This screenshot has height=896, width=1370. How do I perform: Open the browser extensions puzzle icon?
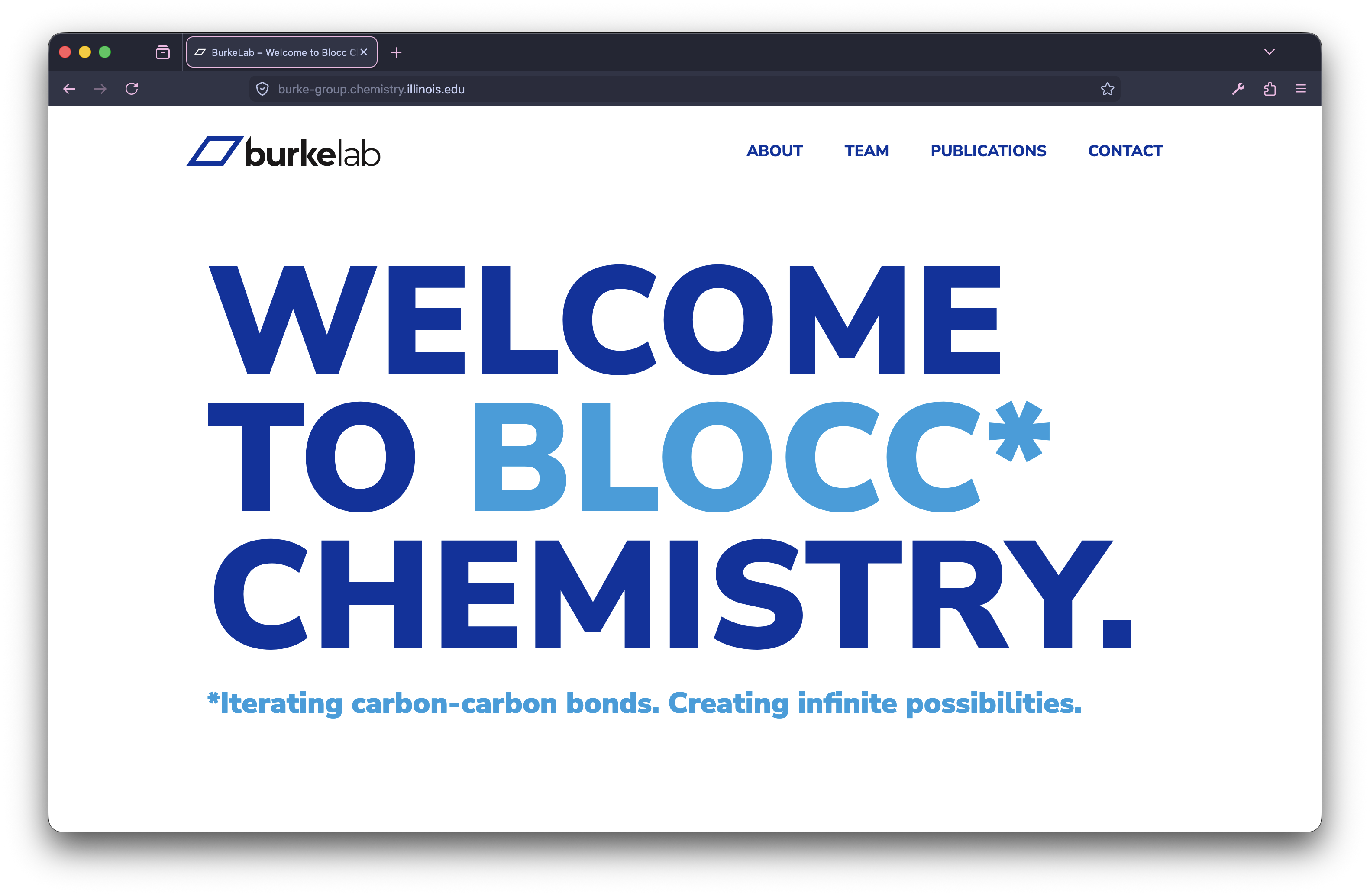1269,89
